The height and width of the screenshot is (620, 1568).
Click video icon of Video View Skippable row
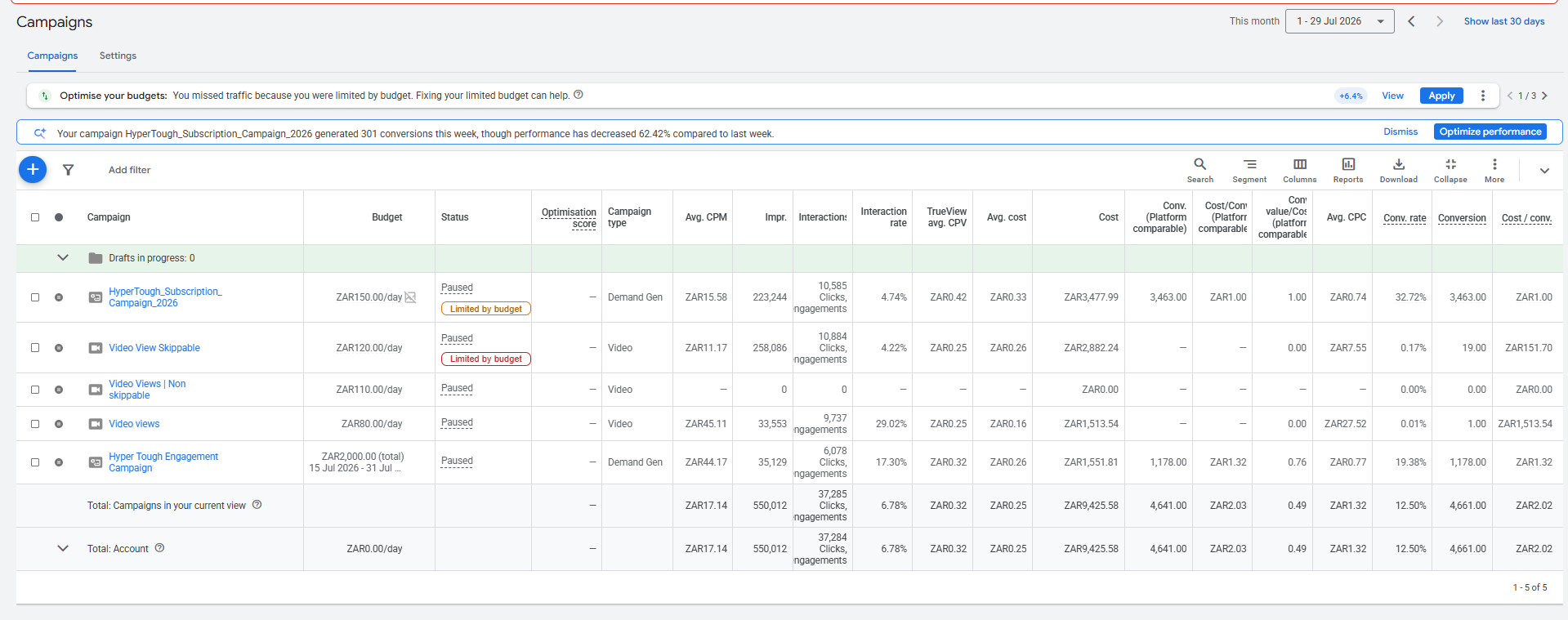(x=96, y=348)
